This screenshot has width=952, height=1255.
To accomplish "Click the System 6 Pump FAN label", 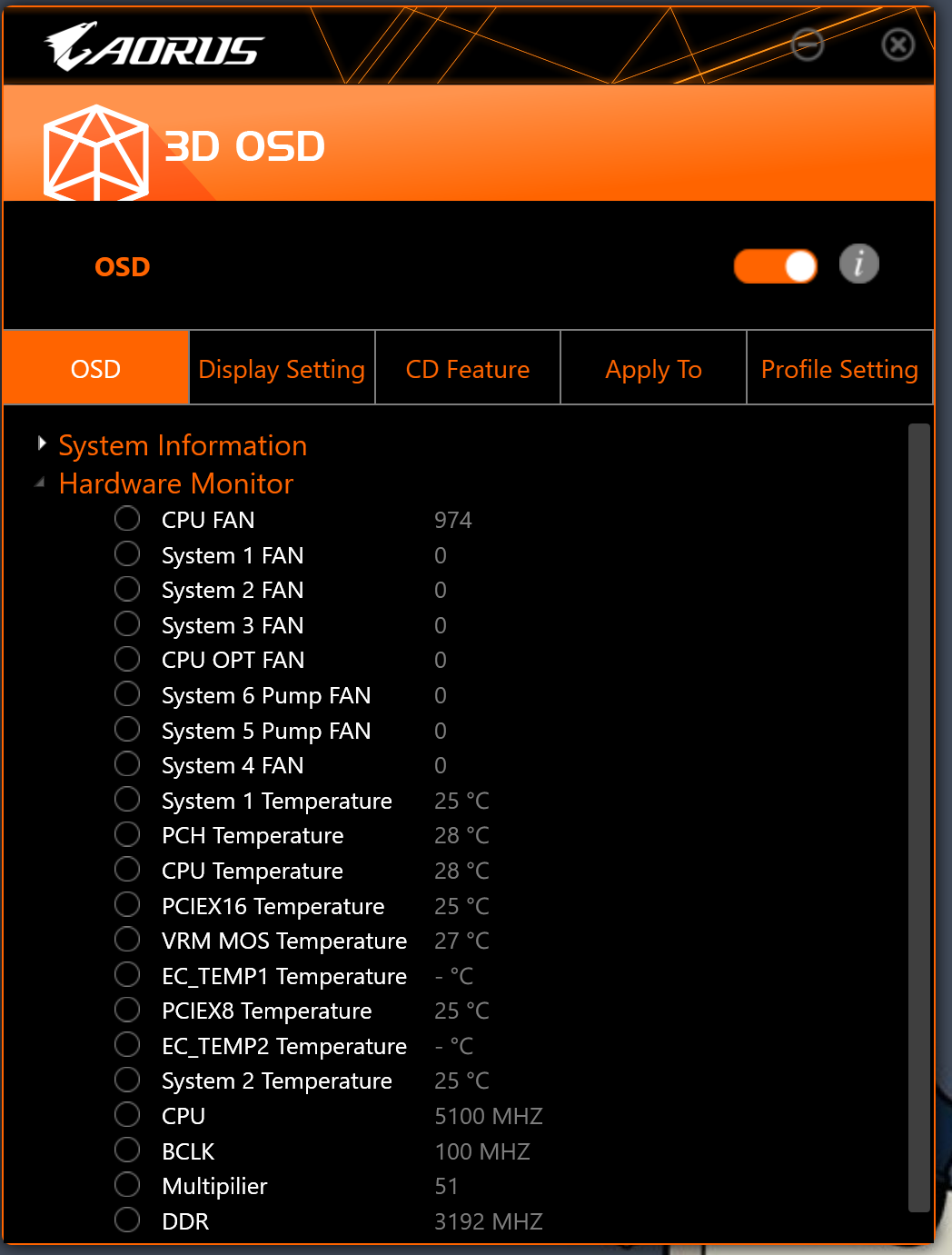I will coord(266,695).
